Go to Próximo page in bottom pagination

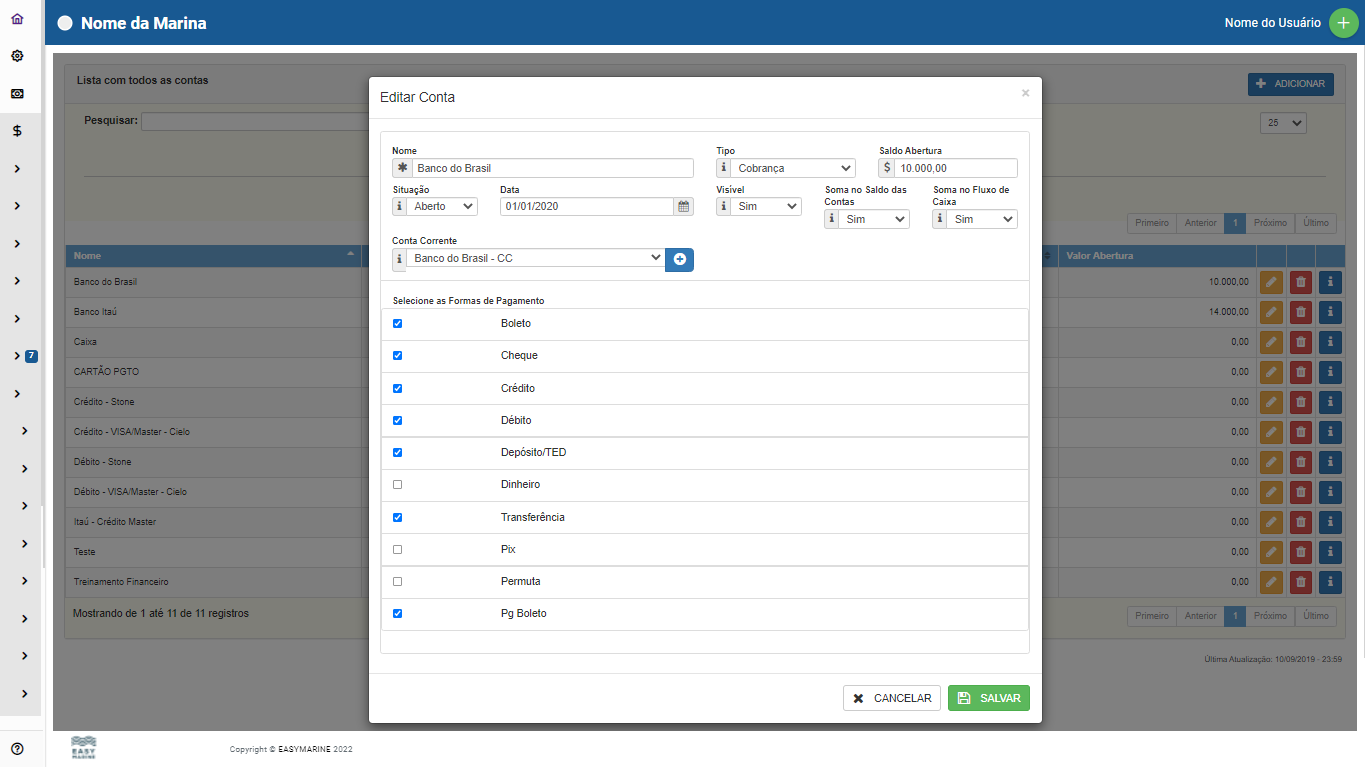1270,616
